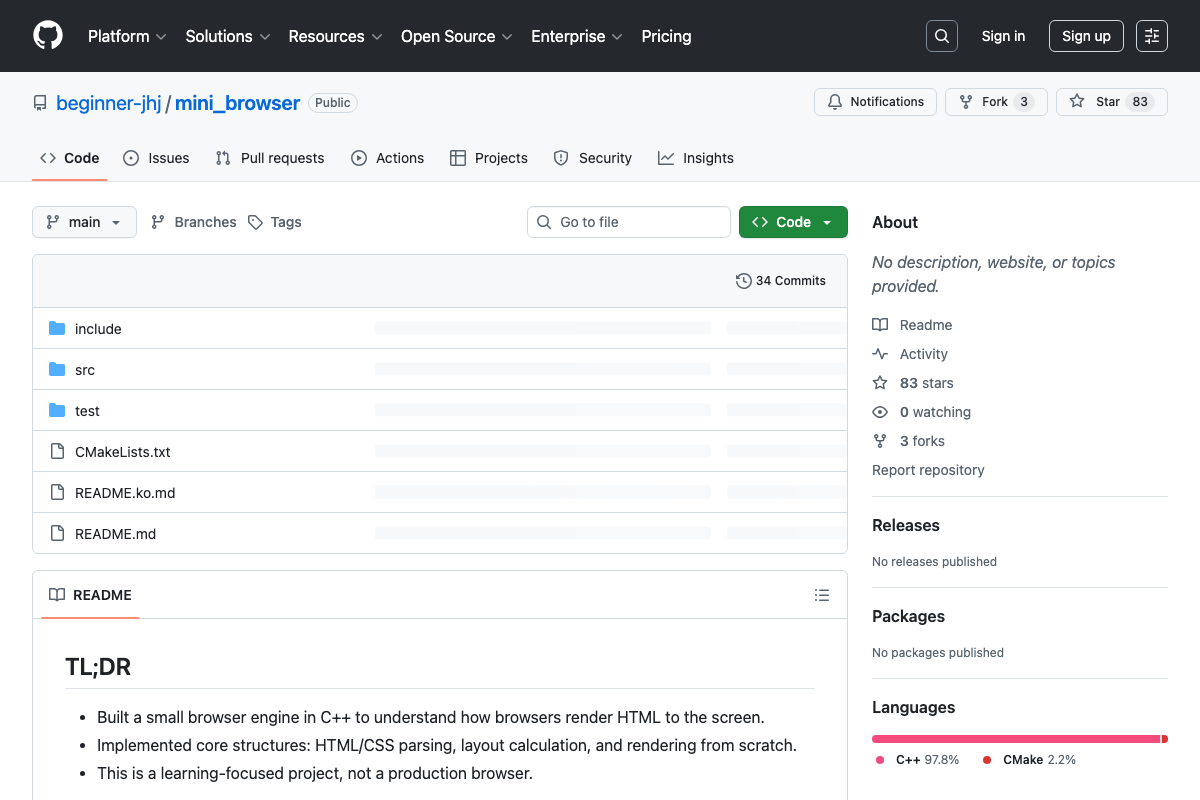Expand the Platform menu

tap(126, 36)
